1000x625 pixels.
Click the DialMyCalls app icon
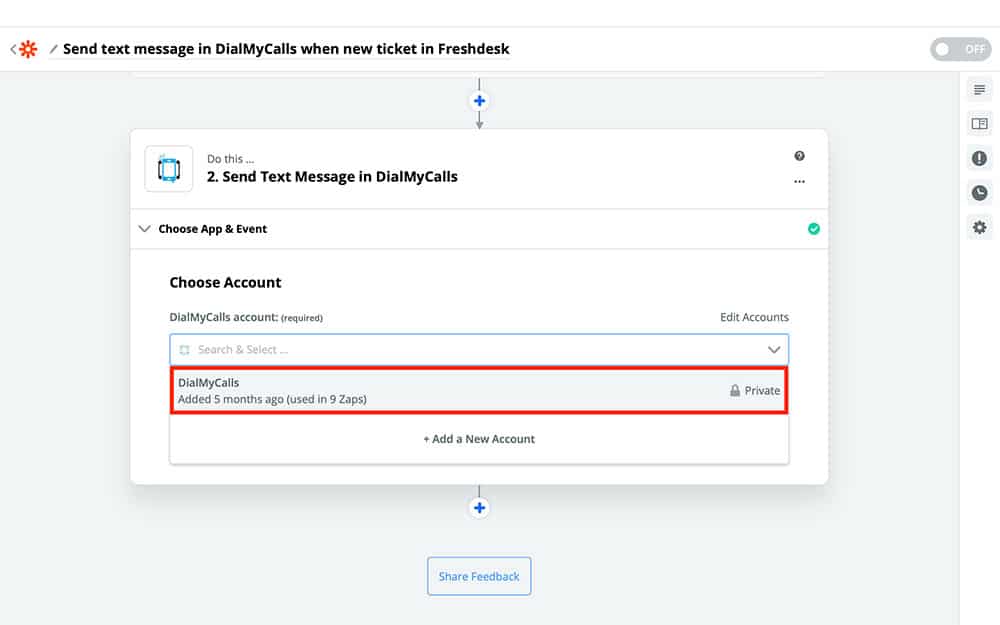pyautogui.click(x=169, y=169)
